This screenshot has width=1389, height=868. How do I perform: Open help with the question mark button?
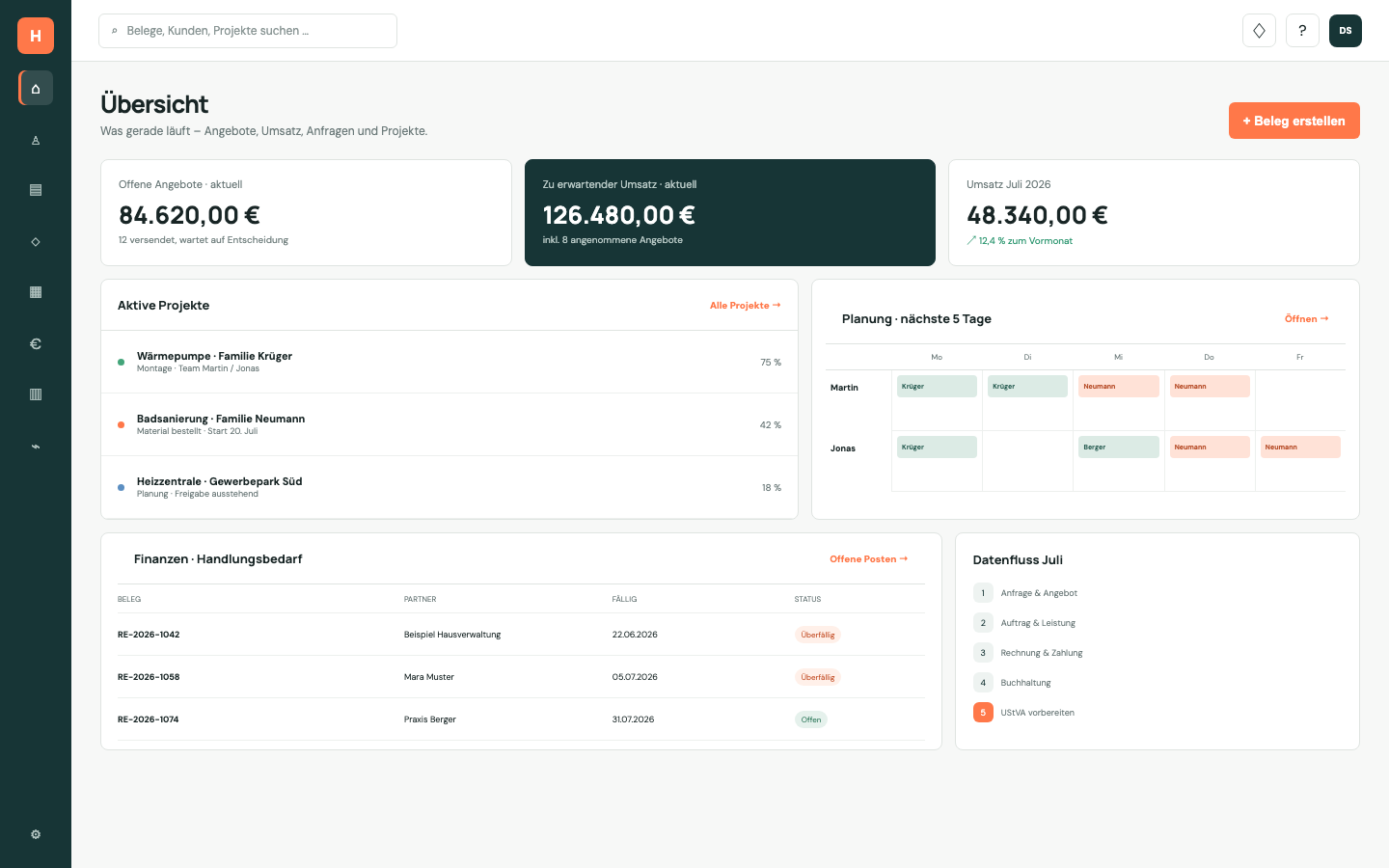pos(1302,31)
